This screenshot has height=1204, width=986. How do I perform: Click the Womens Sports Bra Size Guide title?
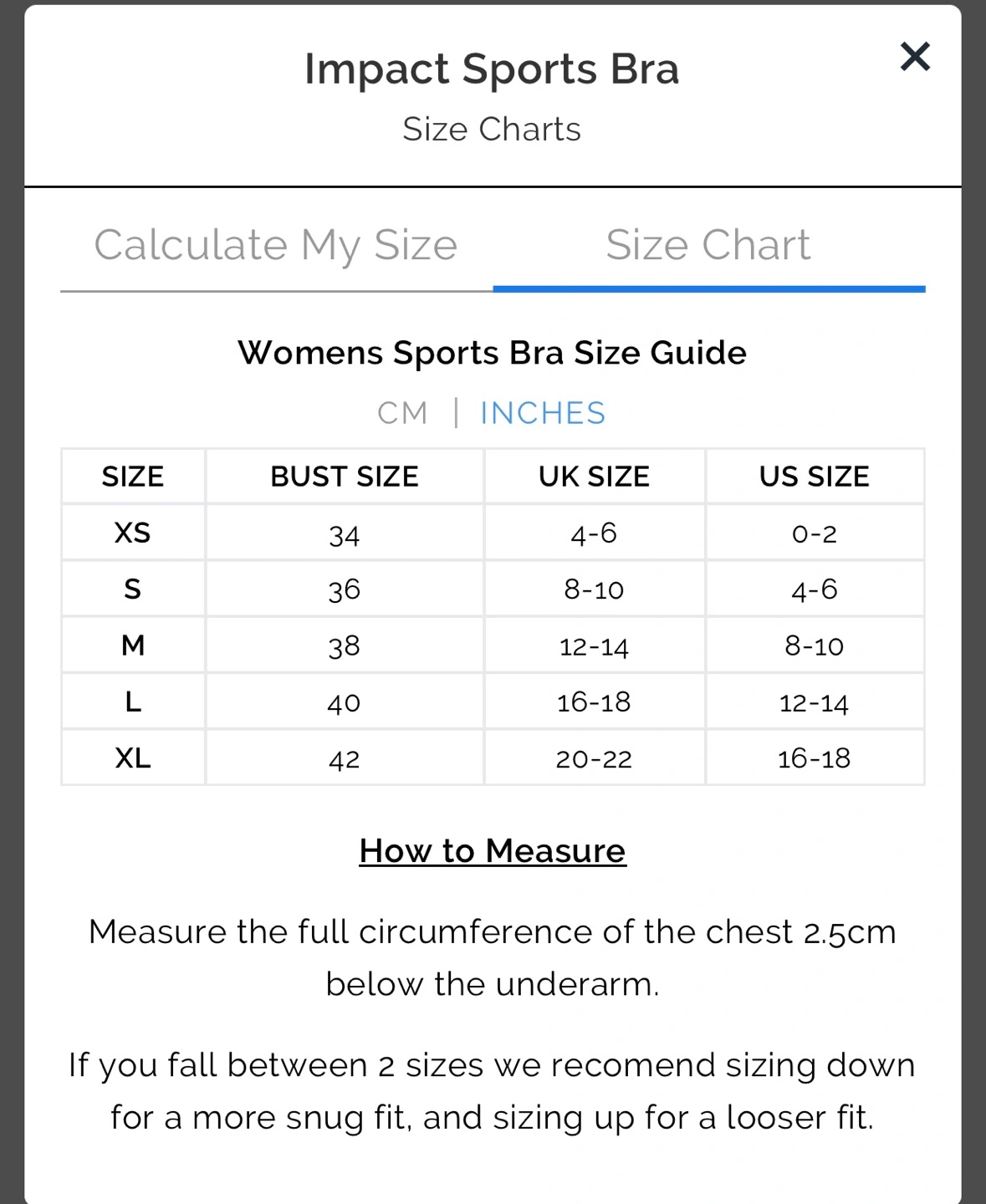click(492, 353)
